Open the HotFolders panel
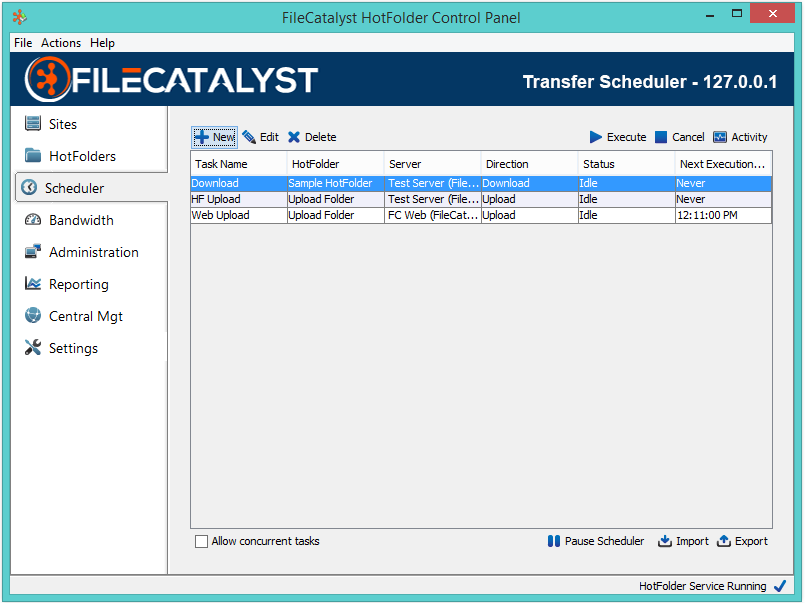This screenshot has height=603, width=805. coord(34,156)
